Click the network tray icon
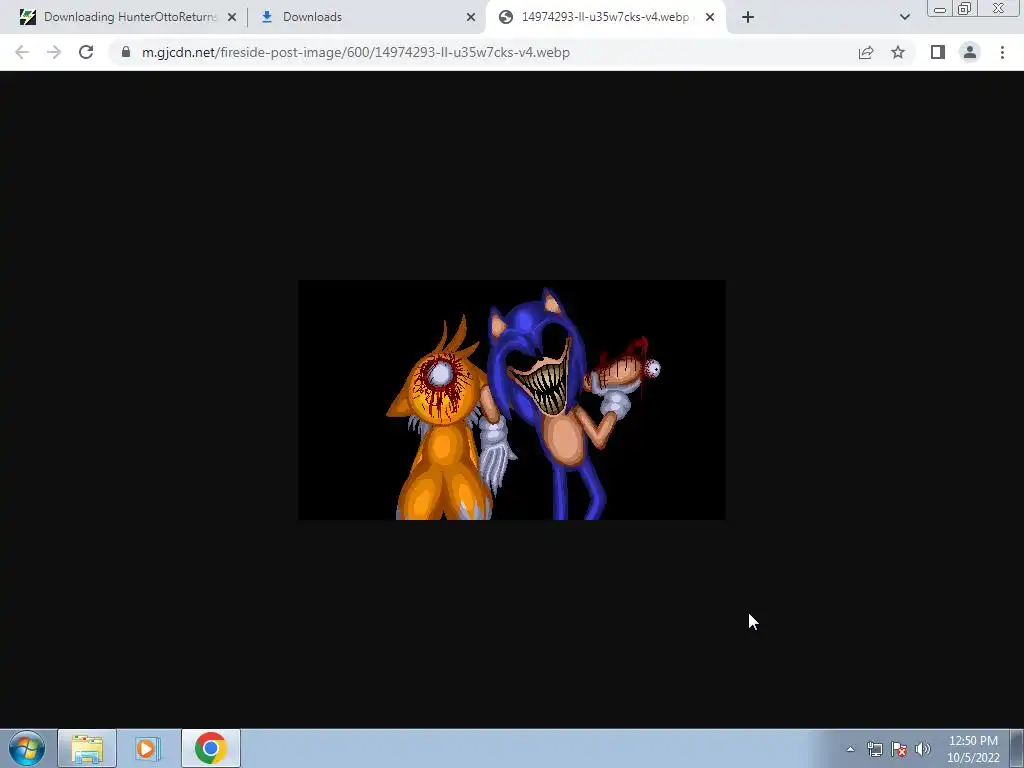 874,749
